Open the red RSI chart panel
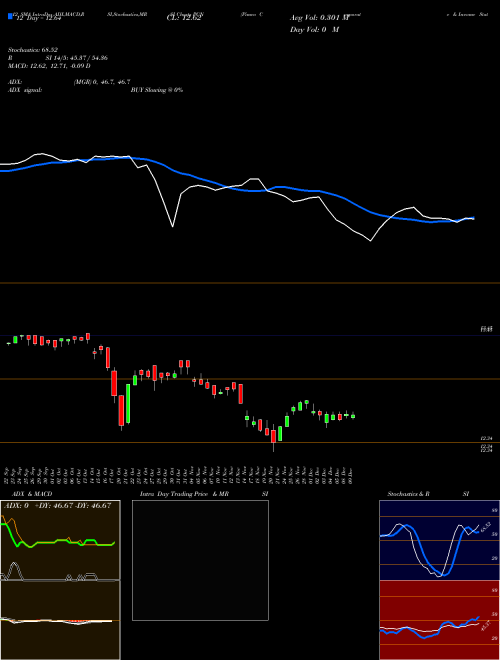 439,620
